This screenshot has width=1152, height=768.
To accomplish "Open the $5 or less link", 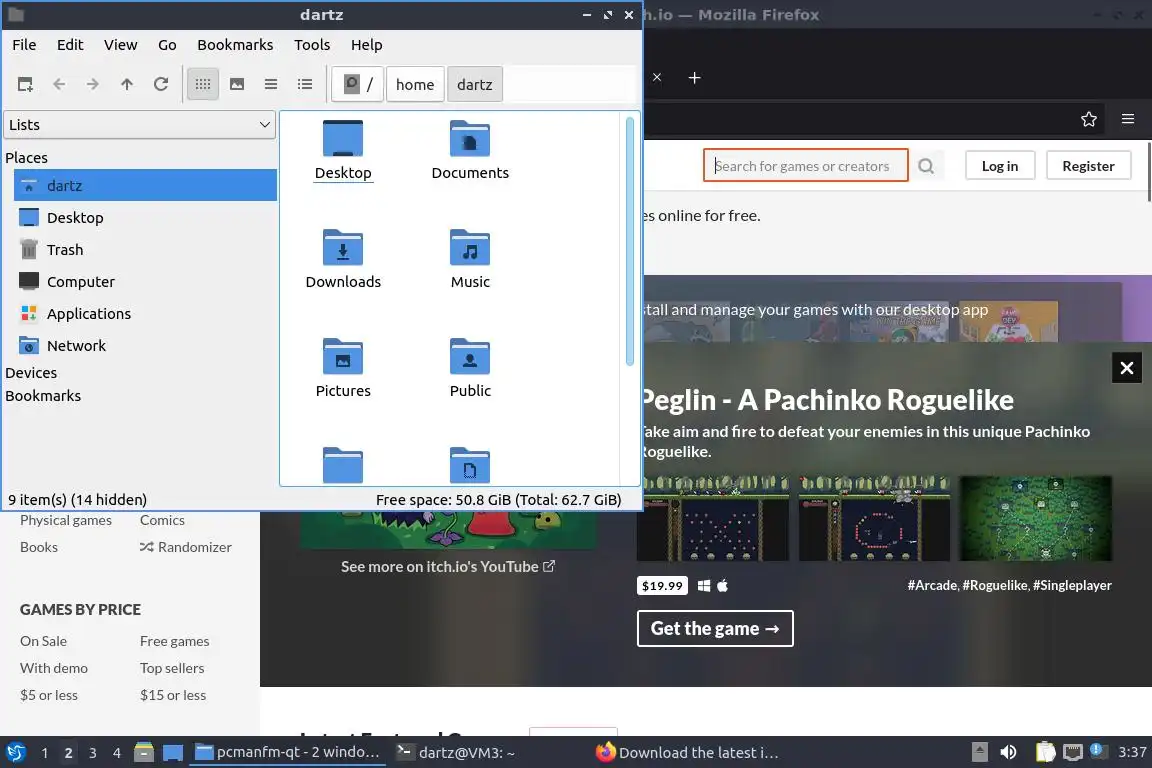I will pyautogui.click(x=48, y=695).
